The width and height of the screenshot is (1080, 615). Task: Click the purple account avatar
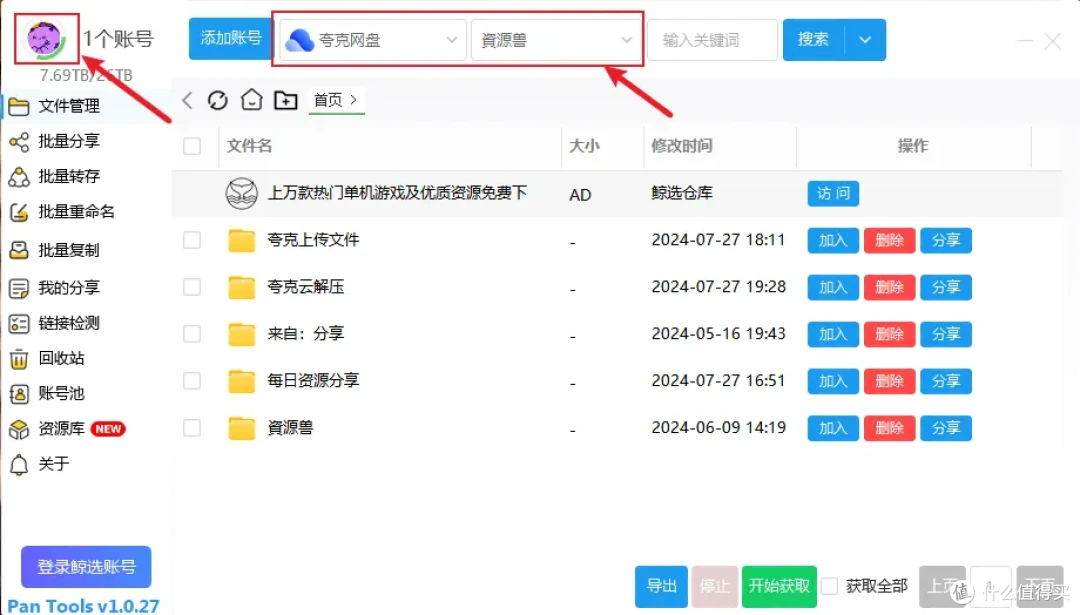(x=45, y=39)
